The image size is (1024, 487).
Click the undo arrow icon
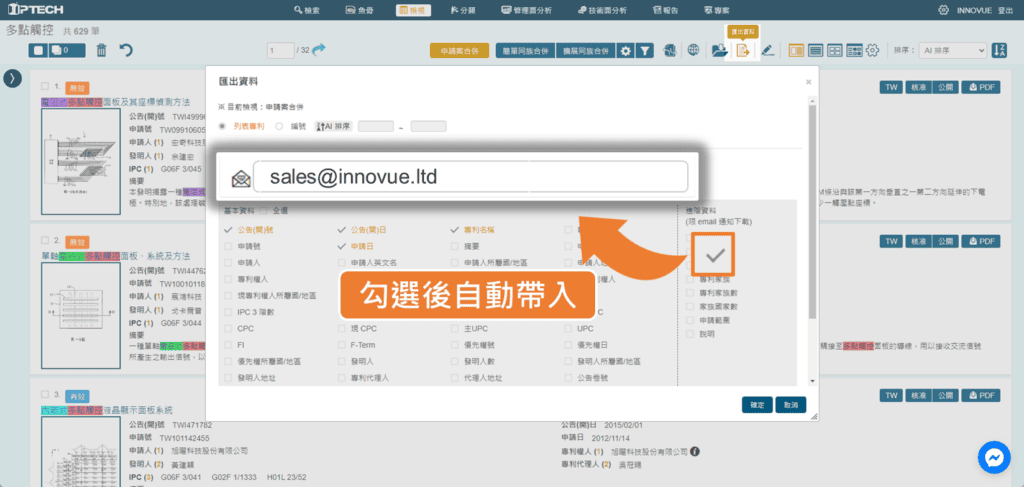(126, 50)
